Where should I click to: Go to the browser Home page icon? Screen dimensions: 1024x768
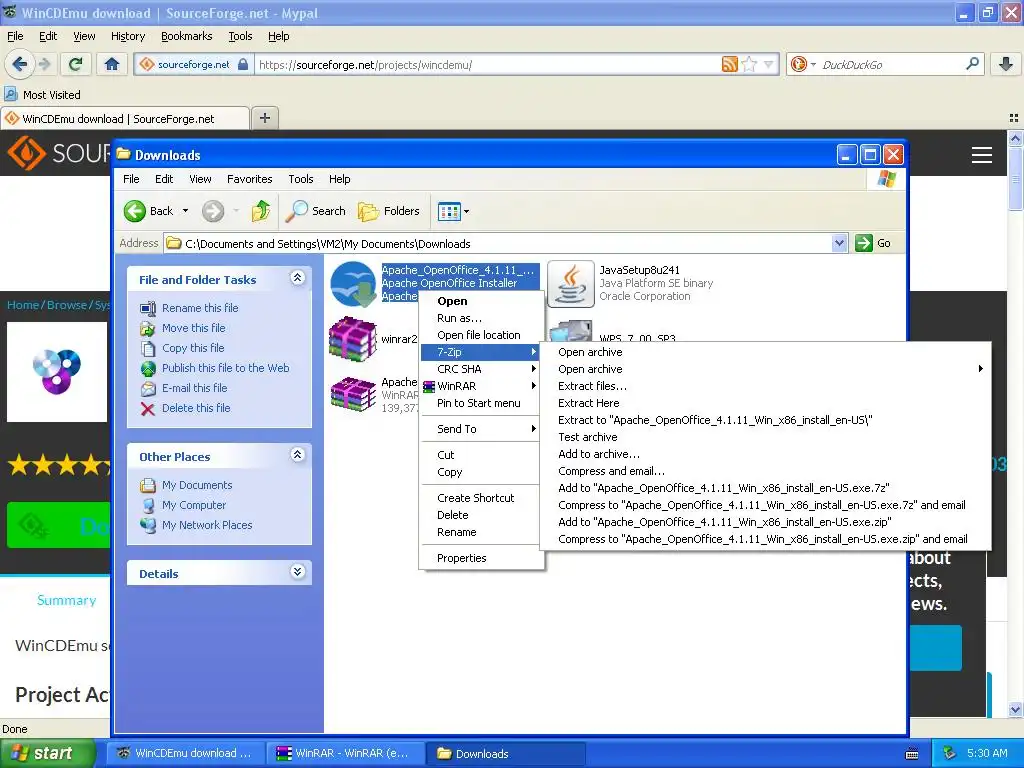point(112,64)
